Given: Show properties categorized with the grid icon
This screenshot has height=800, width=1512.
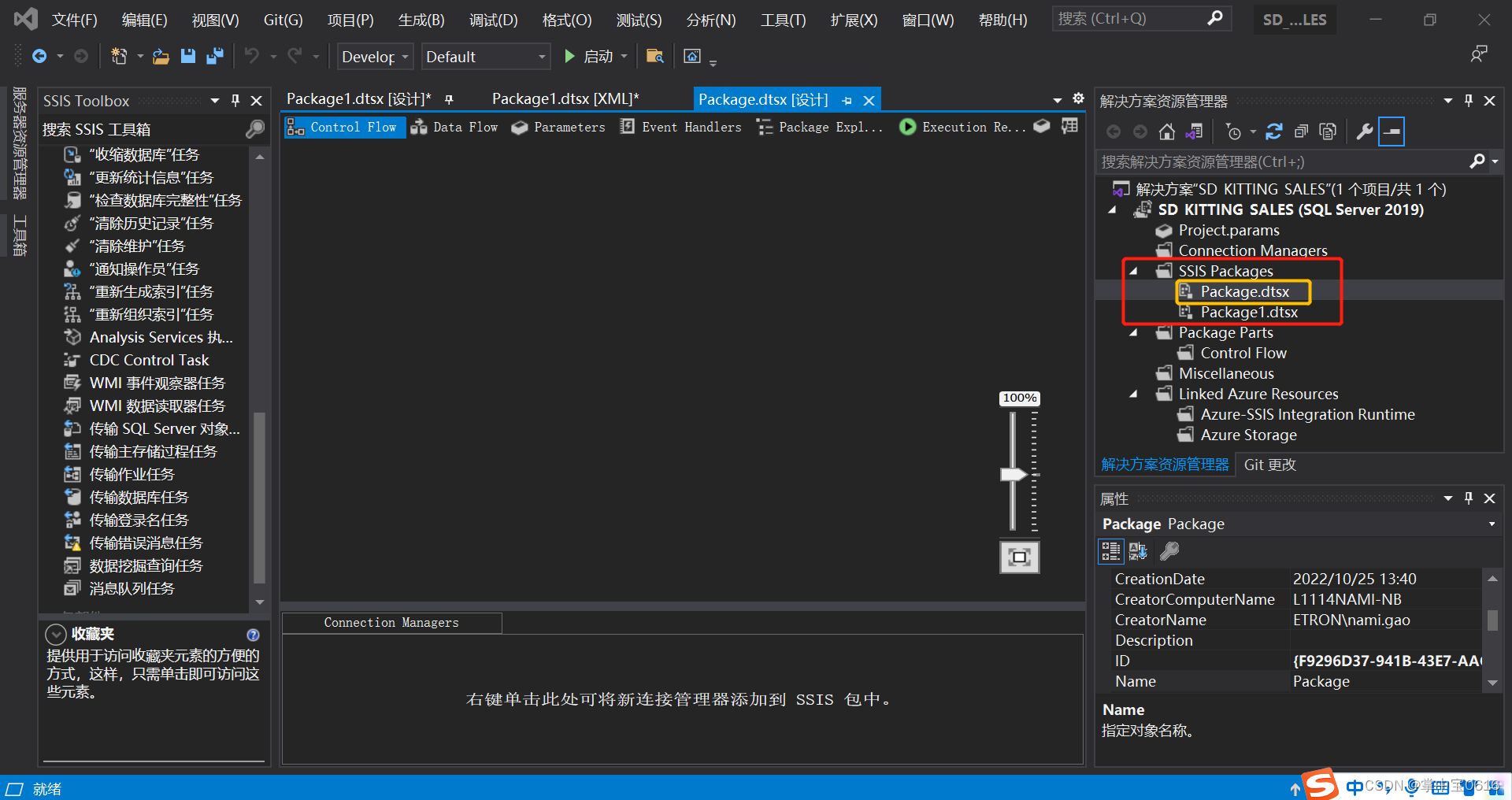Looking at the screenshot, I should point(1110,551).
